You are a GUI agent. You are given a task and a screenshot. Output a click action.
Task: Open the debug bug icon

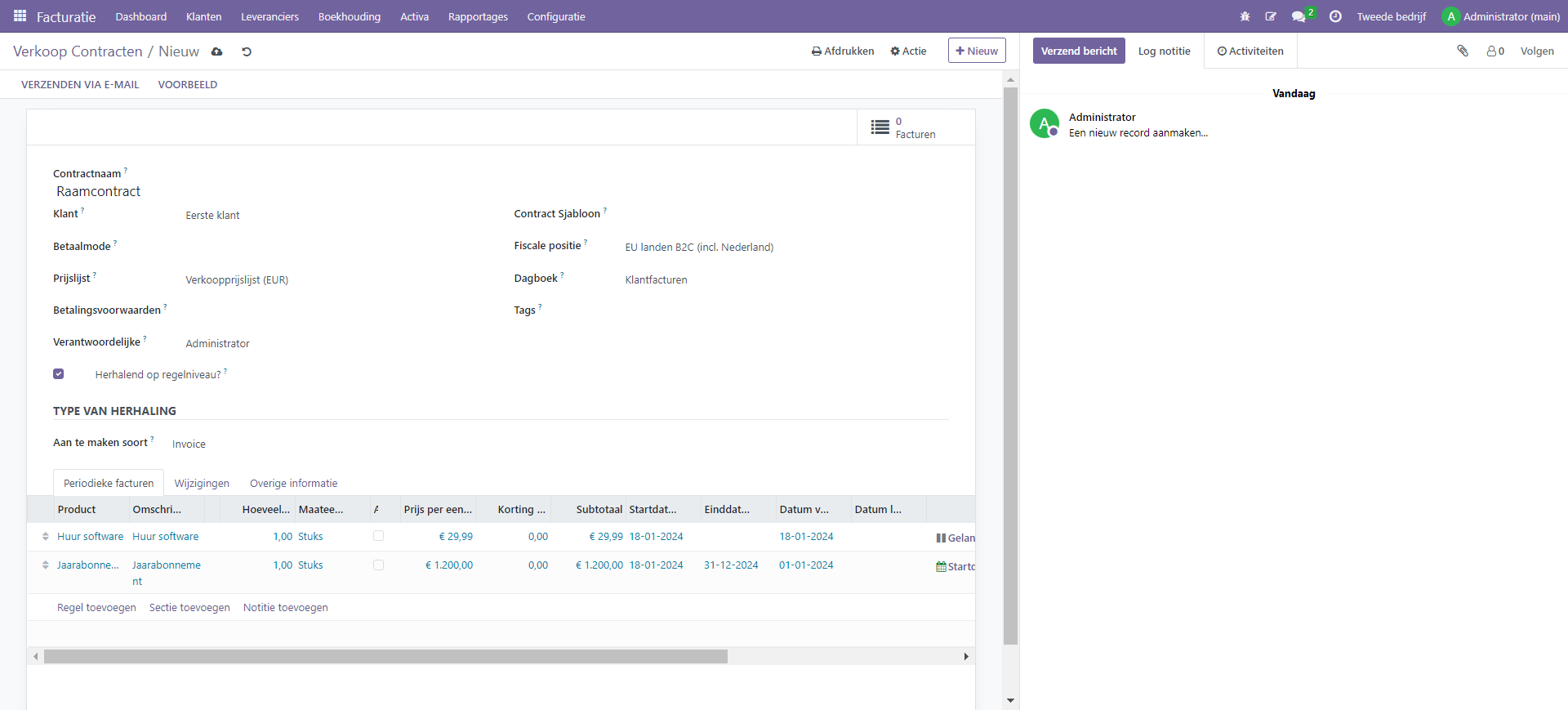coord(1245,16)
